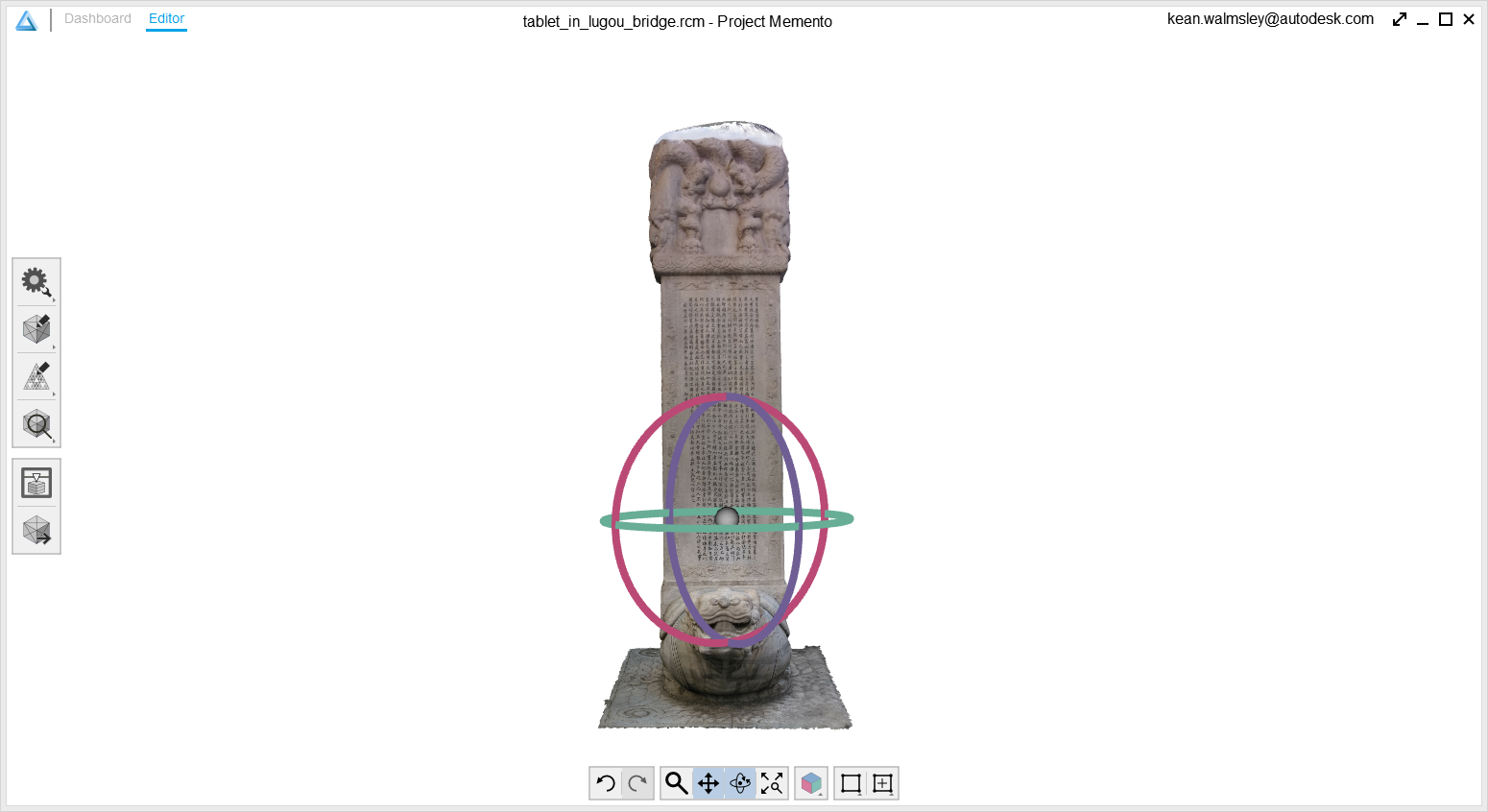The height and width of the screenshot is (812, 1488).
Task: Switch to the Dashboard tab
Action: point(98,18)
